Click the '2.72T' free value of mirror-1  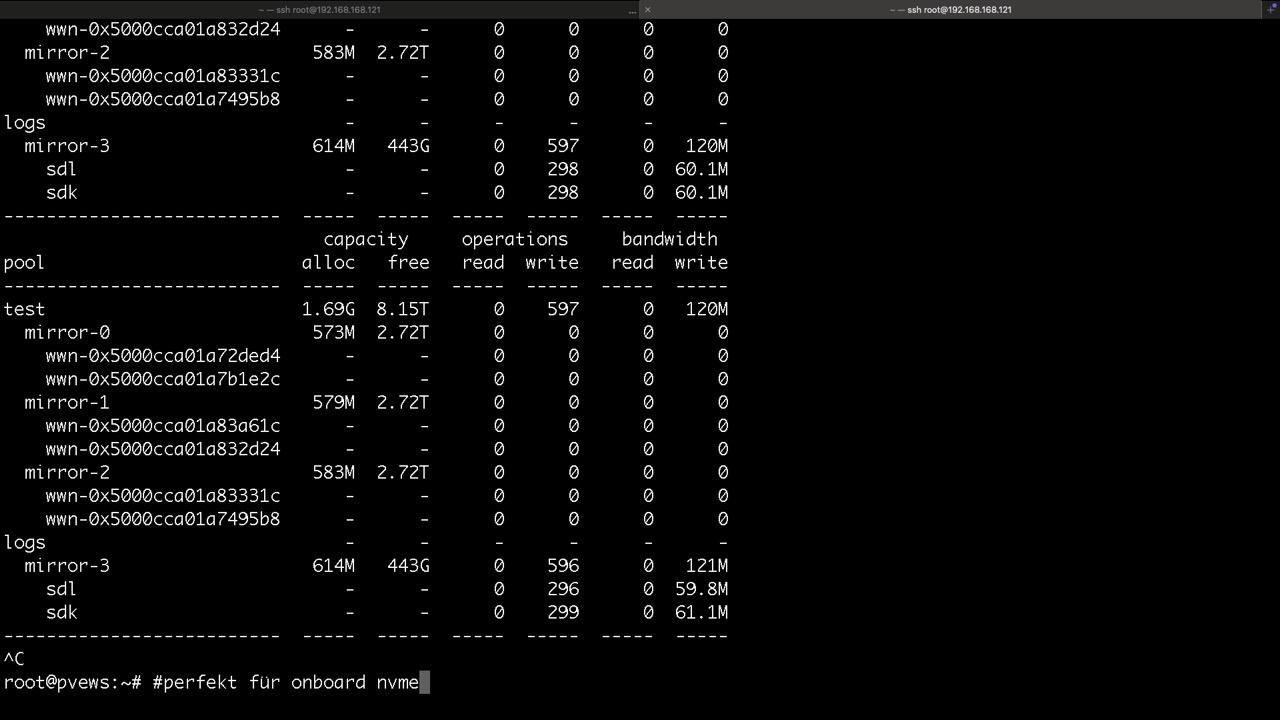403,402
